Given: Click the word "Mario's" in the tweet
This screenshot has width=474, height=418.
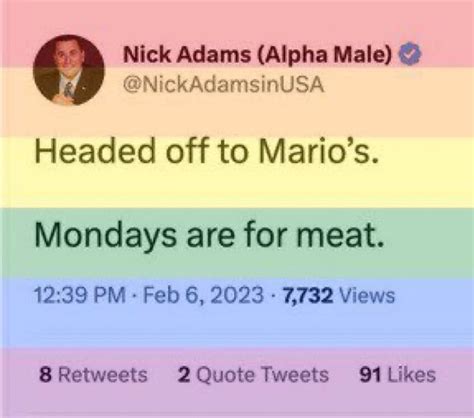Looking at the screenshot, I should [315, 150].
